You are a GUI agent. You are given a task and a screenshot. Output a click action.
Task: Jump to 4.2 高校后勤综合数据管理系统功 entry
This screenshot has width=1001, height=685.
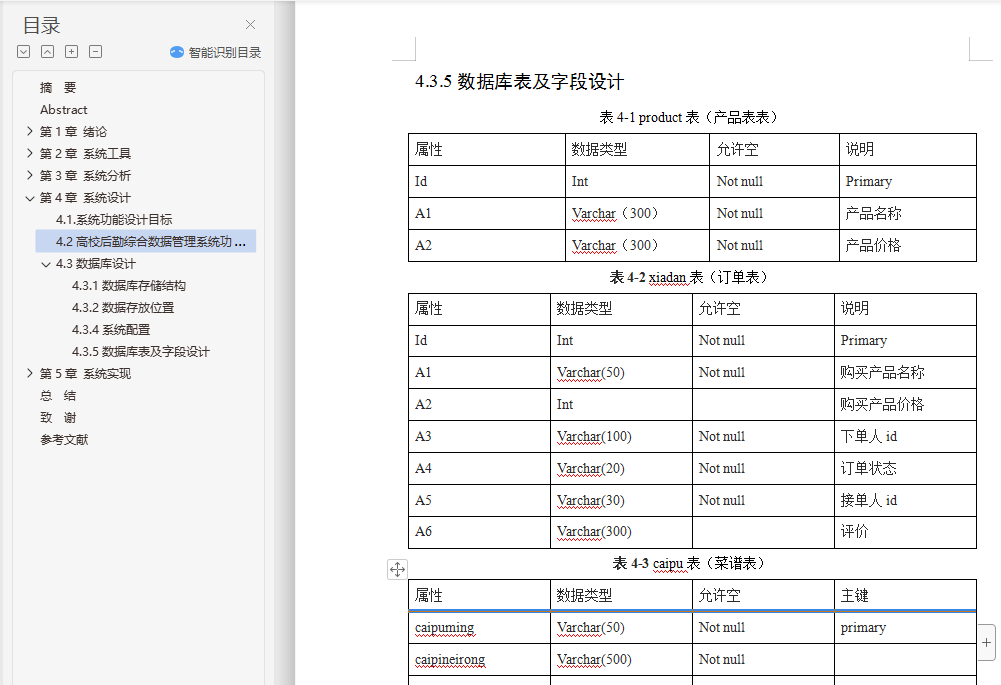pos(146,241)
